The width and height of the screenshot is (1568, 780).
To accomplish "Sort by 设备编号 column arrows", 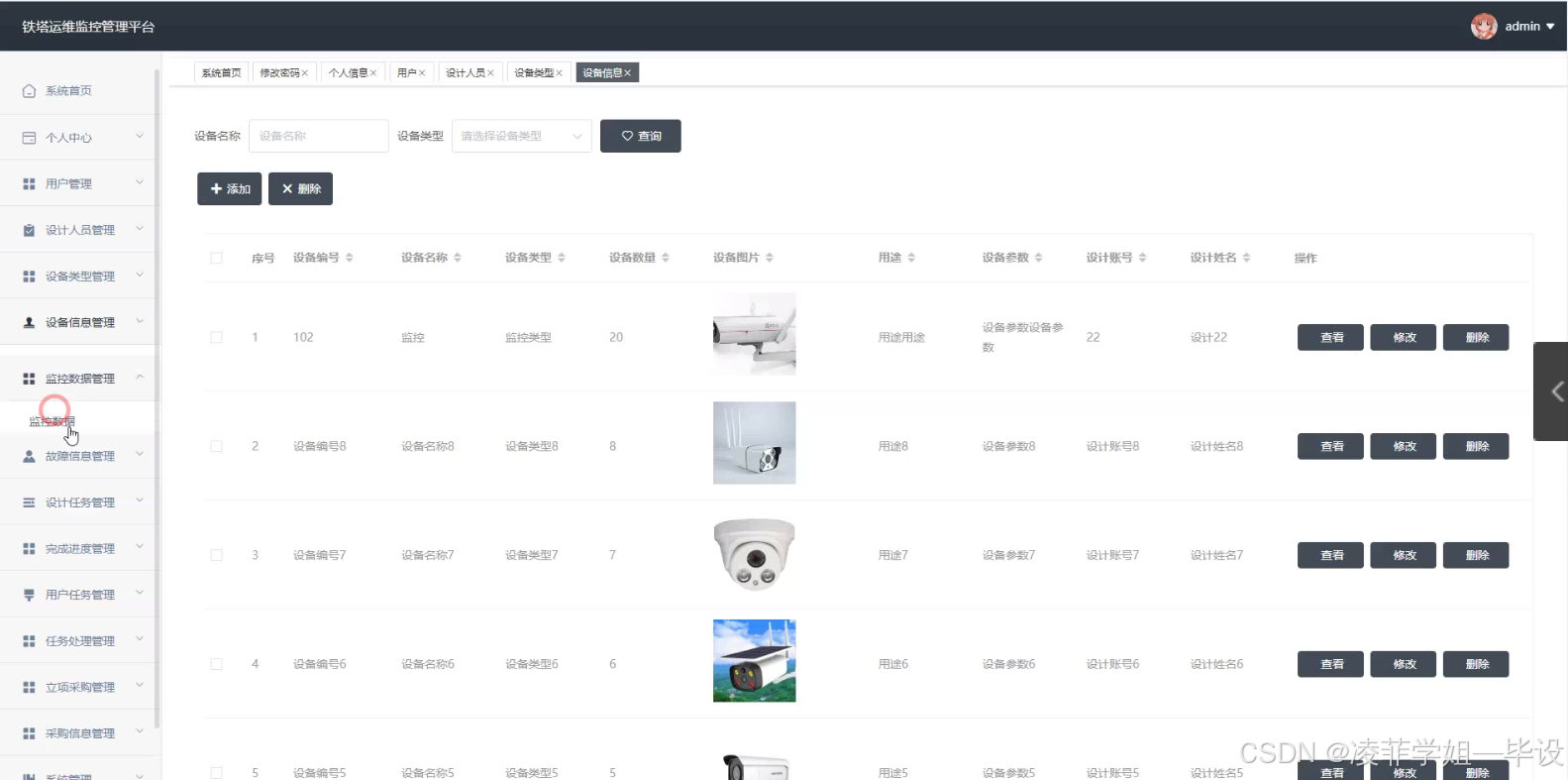I will point(349,258).
